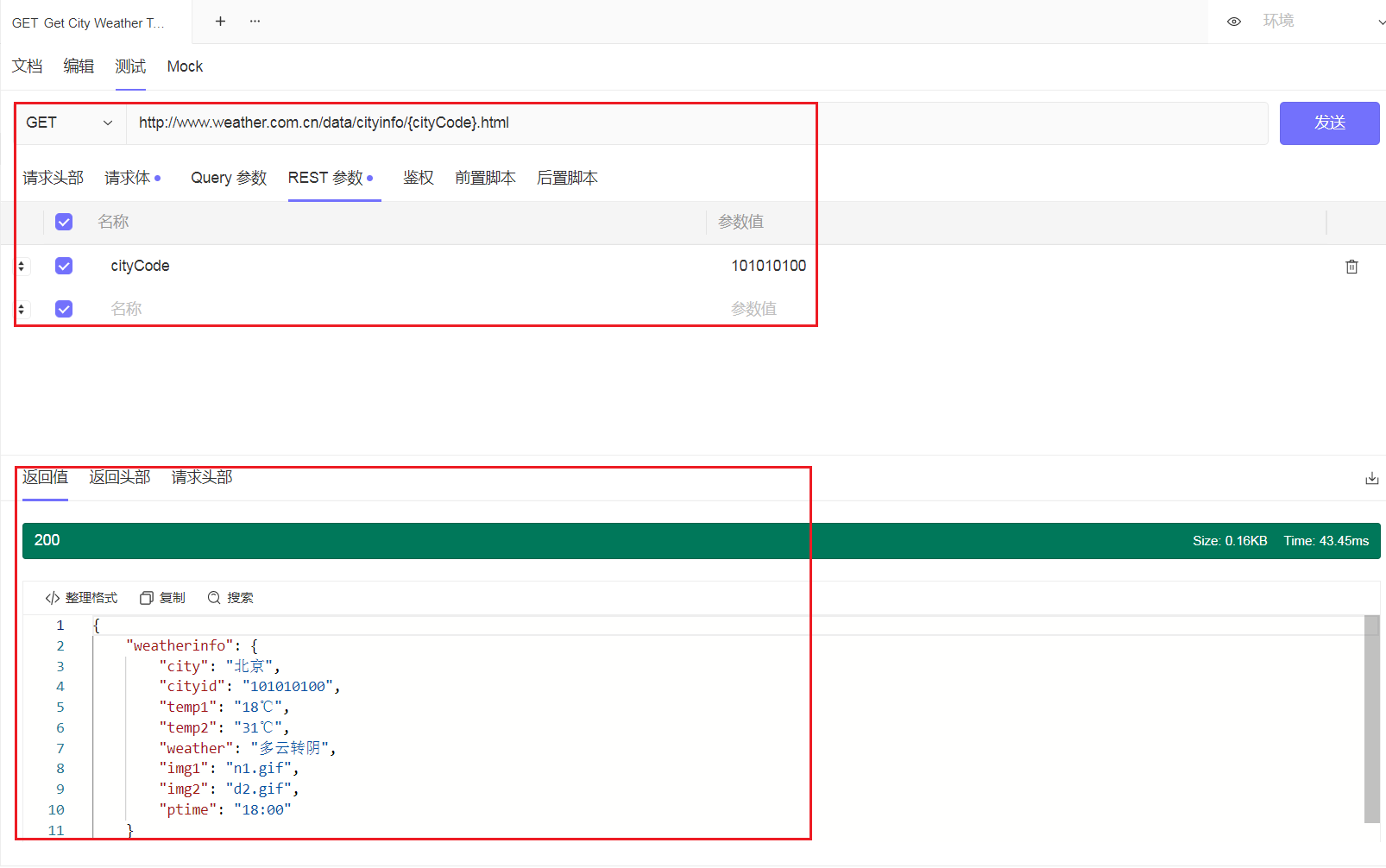This screenshot has height=868, width=1386.
Task: Click the 名称 column header
Action: (x=113, y=222)
